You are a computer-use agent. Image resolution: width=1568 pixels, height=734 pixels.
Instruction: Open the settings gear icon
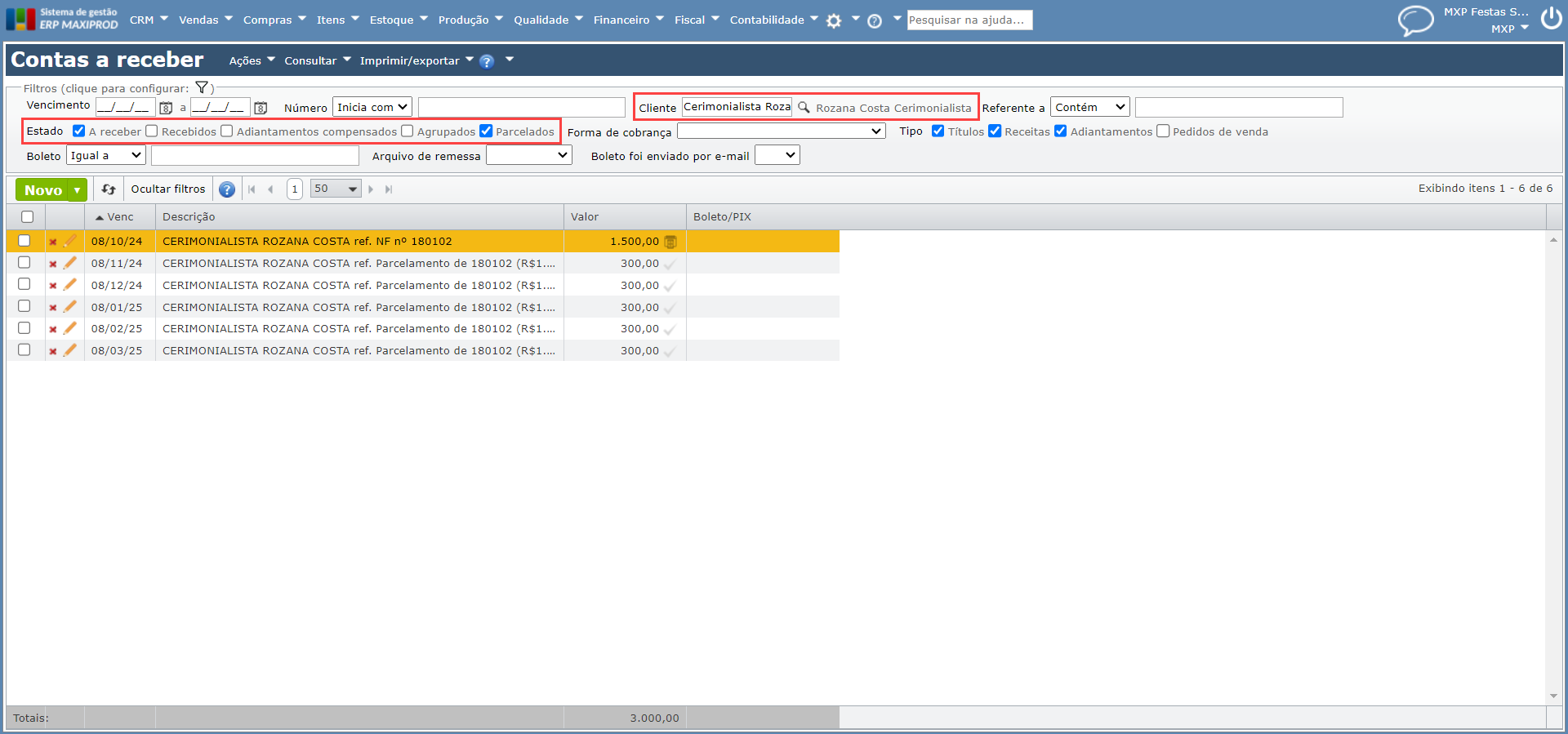[x=834, y=21]
